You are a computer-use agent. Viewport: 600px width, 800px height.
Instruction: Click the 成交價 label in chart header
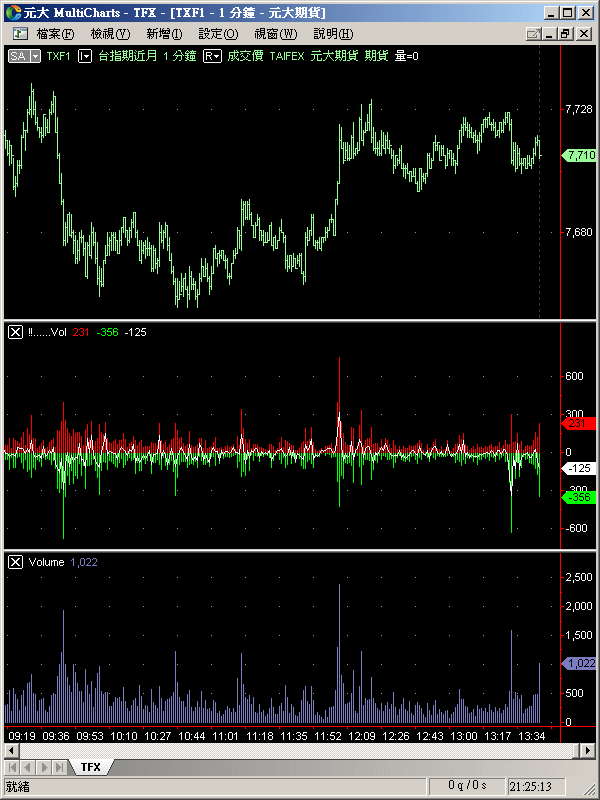245,56
